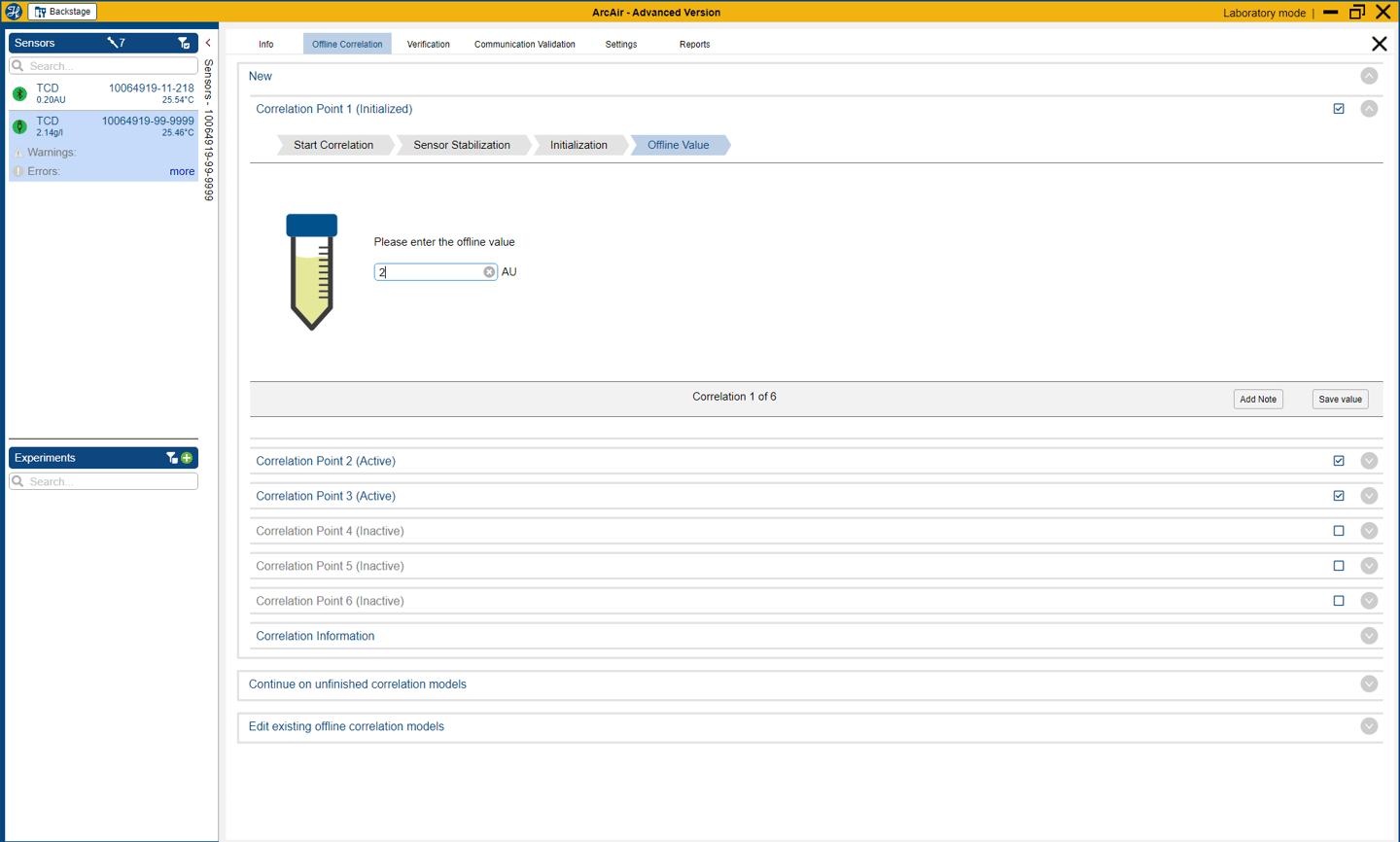The height and width of the screenshot is (842, 1400).
Task: Collapse the sensors sidebar with arrow icon
Action: (208, 43)
